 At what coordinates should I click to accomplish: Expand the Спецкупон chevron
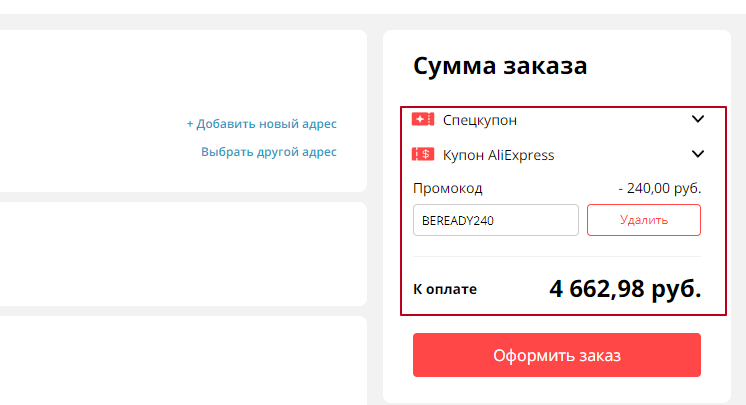click(x=698, y=120)
